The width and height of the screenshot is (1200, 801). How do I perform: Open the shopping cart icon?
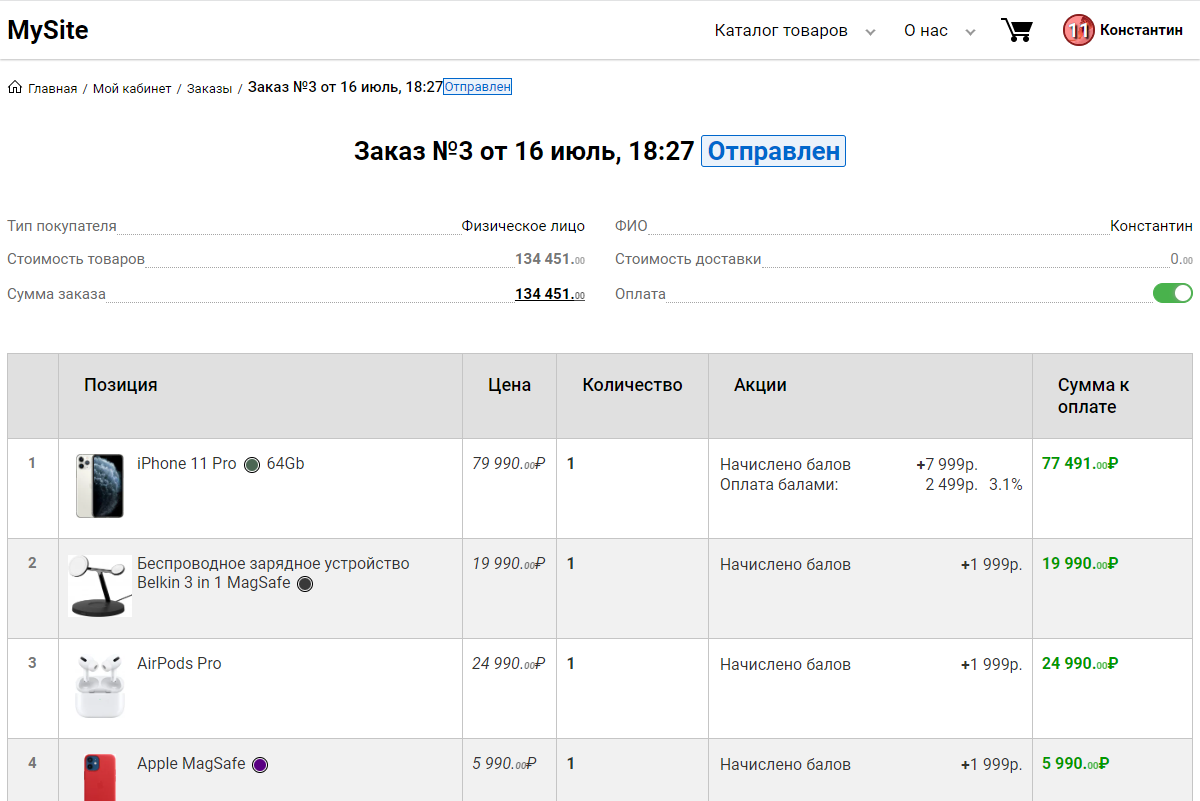(x=1017, y=30)
